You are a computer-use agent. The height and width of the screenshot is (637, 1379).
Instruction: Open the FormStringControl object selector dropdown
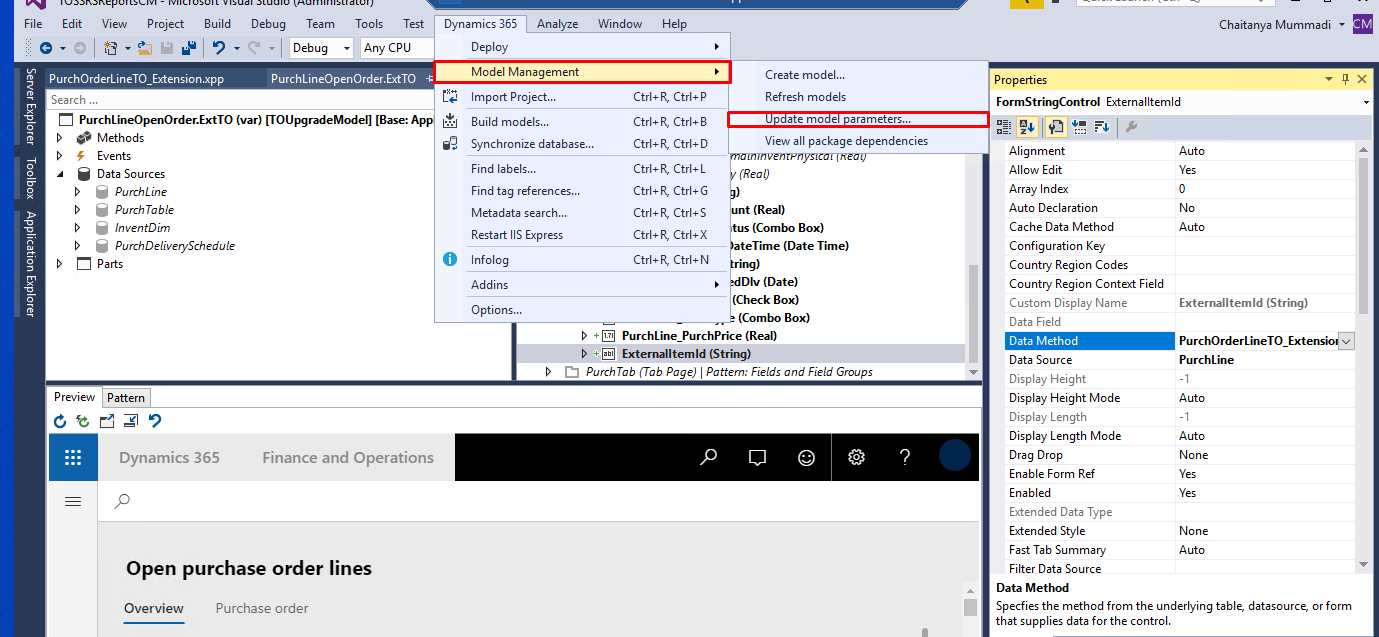point(1366,102)
